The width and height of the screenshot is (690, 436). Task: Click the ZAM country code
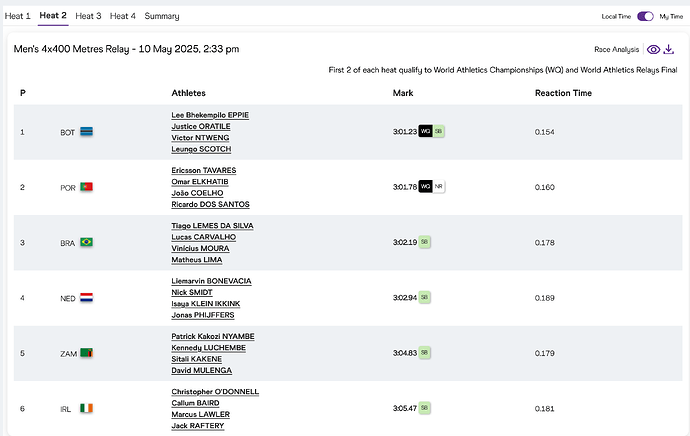(68, 354)
